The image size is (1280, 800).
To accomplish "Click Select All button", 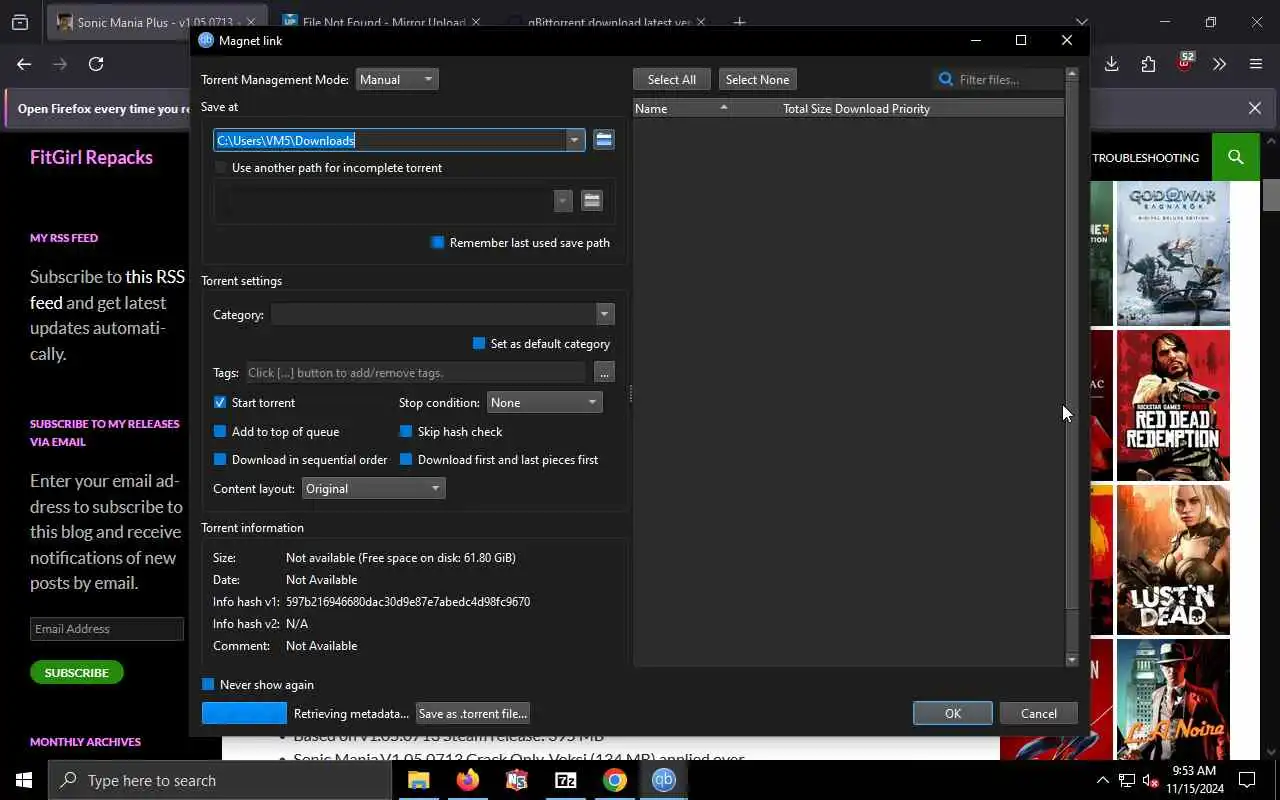I will pyautogui.click(x=671, y=79).
